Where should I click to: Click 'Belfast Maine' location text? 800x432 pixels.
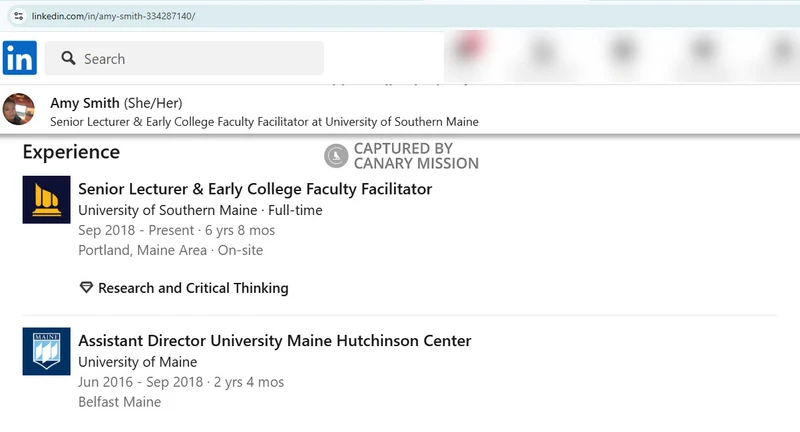point(119,402)
